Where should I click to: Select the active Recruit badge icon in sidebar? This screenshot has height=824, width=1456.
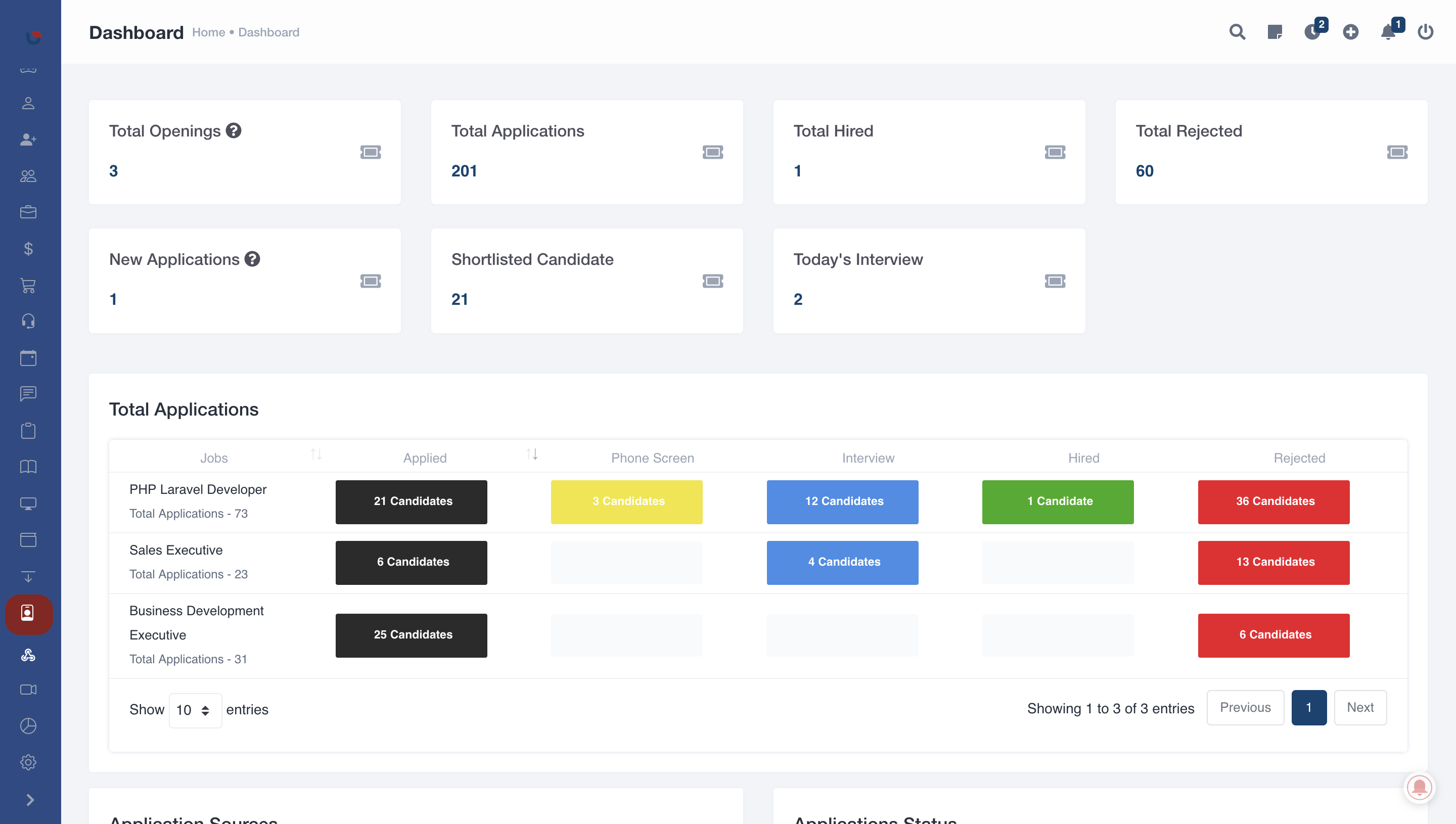tap(28, 615)
